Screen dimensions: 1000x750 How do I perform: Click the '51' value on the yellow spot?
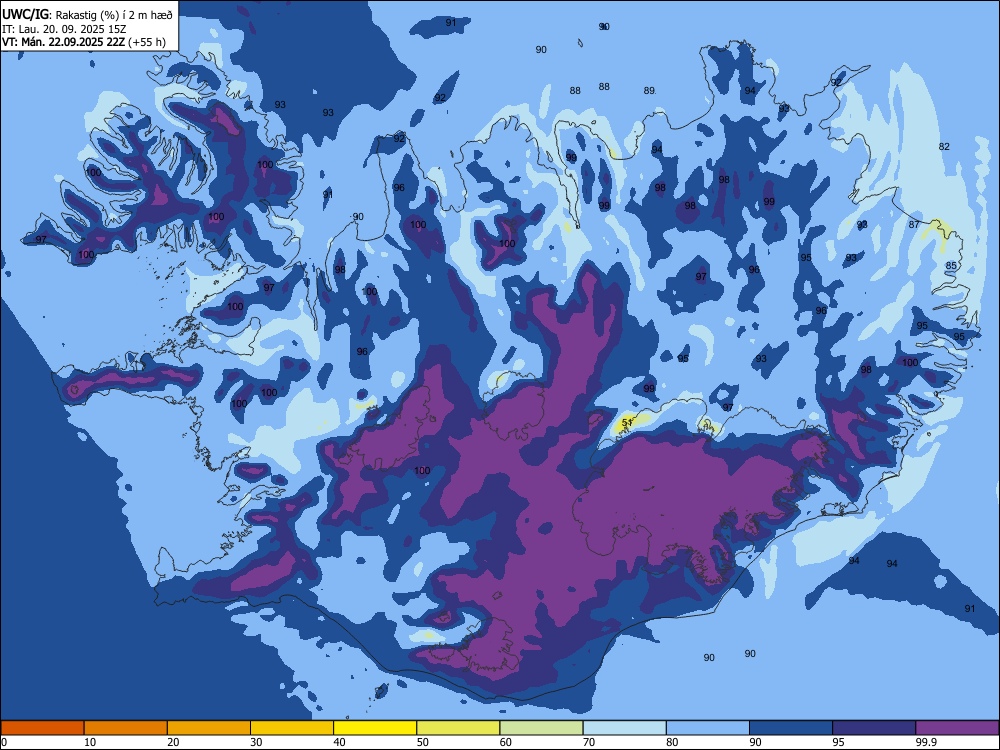(627, 422)
